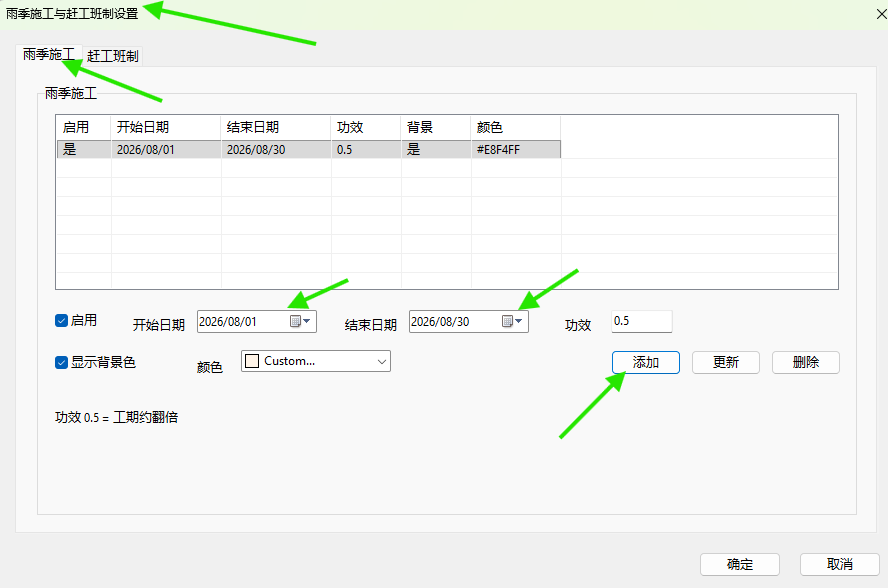The width and height of the screenshot is (888, 588).
Task: Click the 添加 button
Action: click(x=646, y=363)
